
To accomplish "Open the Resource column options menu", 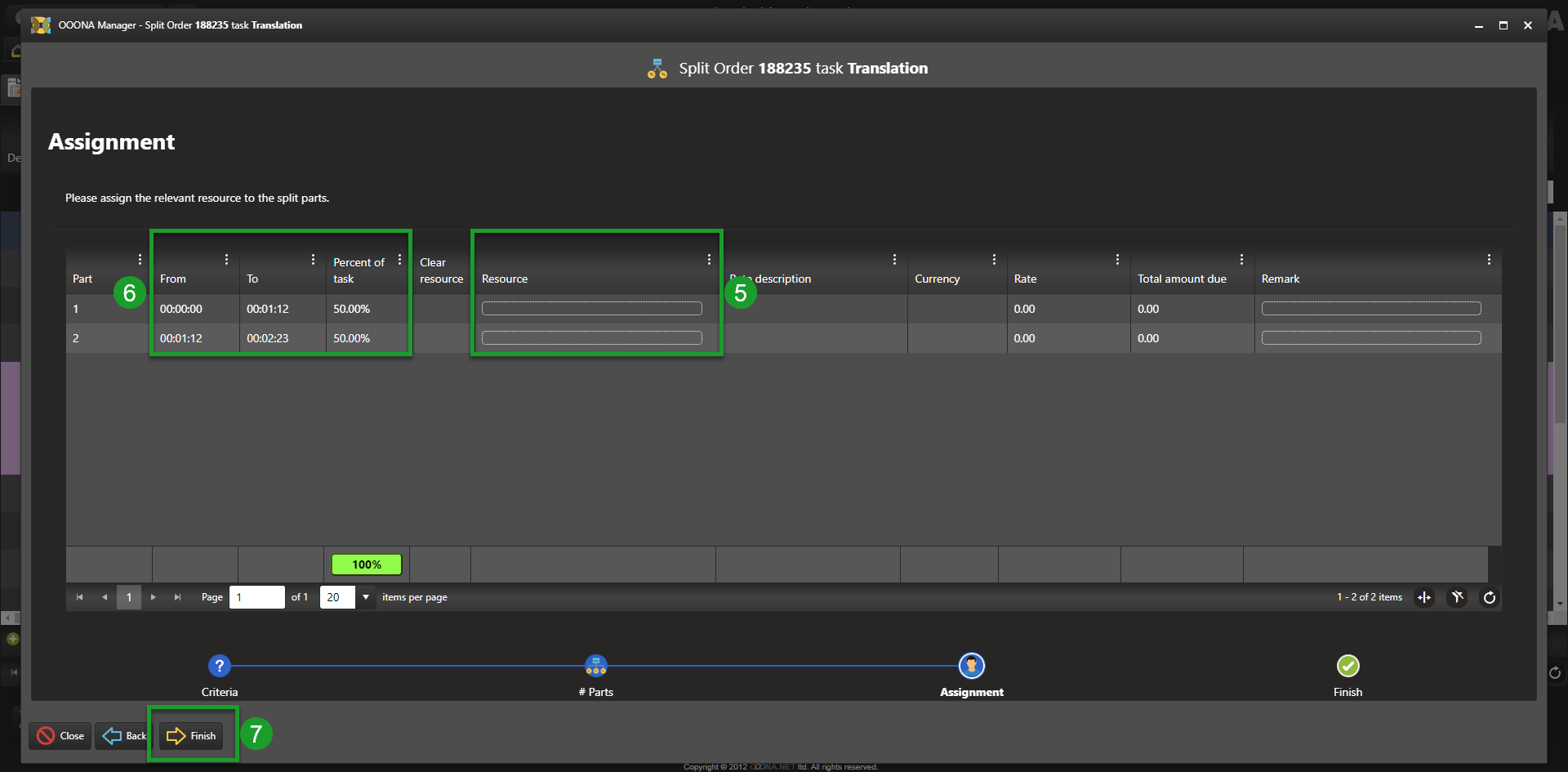I will click(x=709, y=260).
